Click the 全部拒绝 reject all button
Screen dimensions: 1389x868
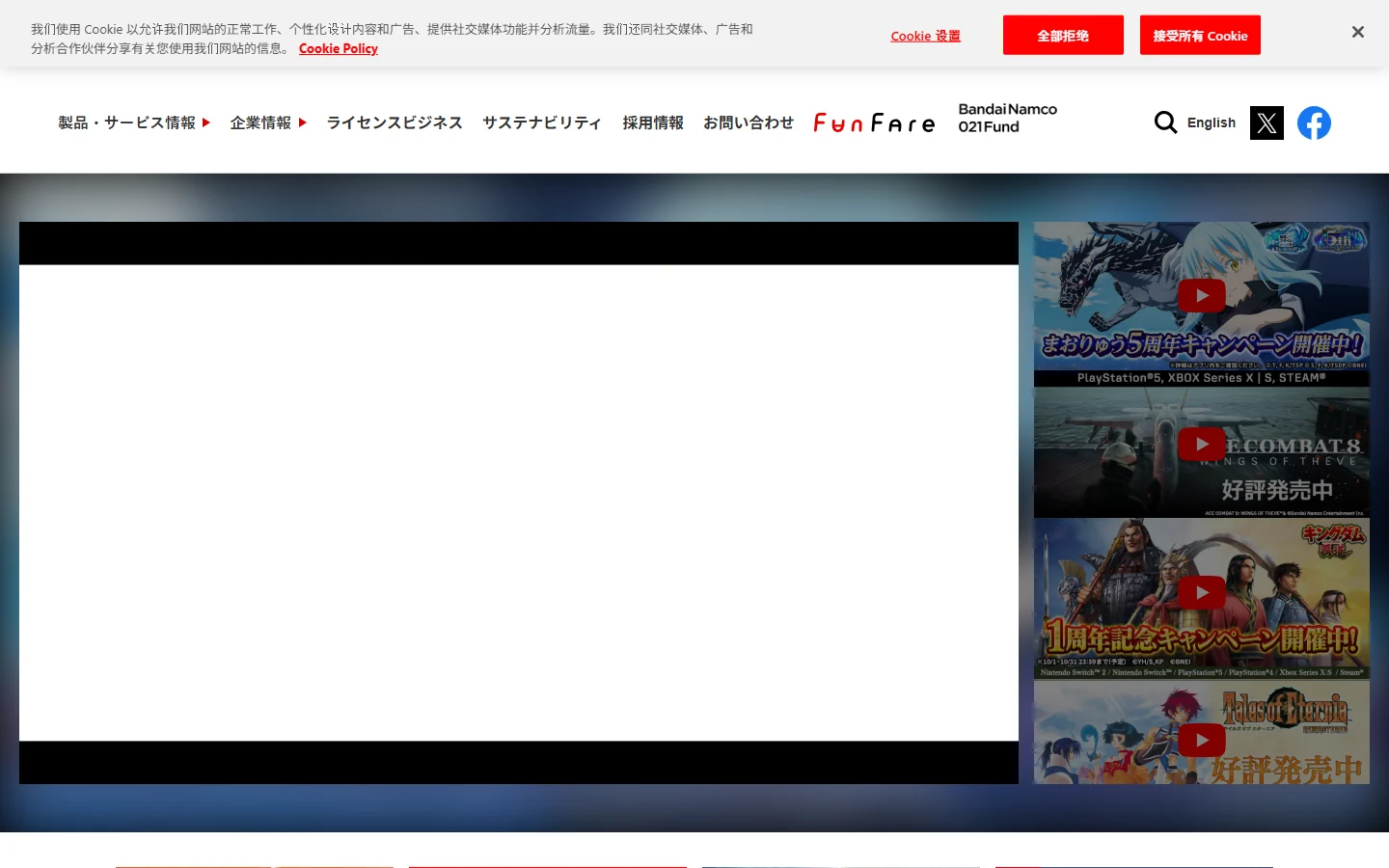click(1063, 35)
